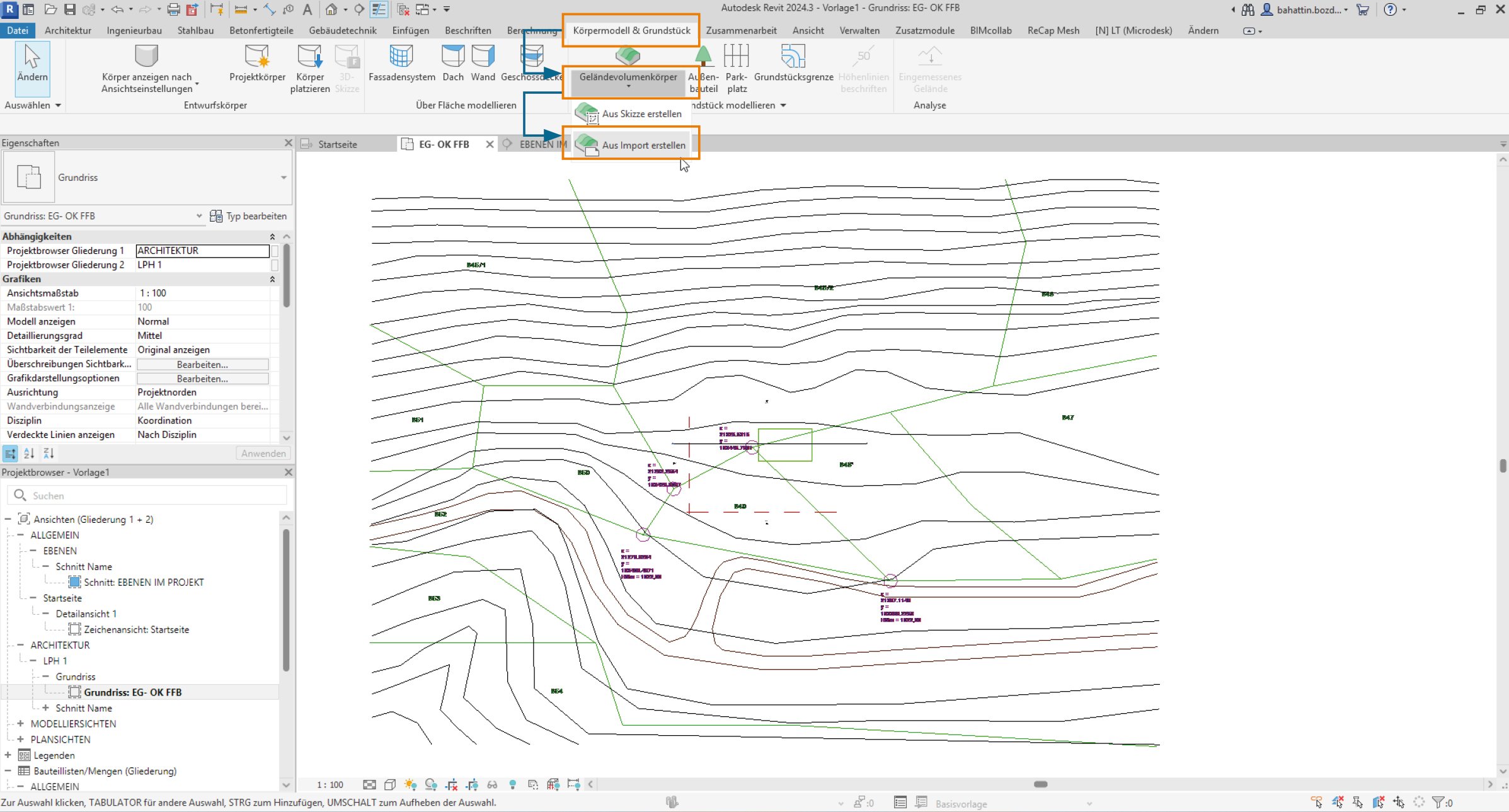This screenshot has width=1509, height=812.
Task: Choose Aus Skizze erstellen menu entry
Action: tap(632, 114)
